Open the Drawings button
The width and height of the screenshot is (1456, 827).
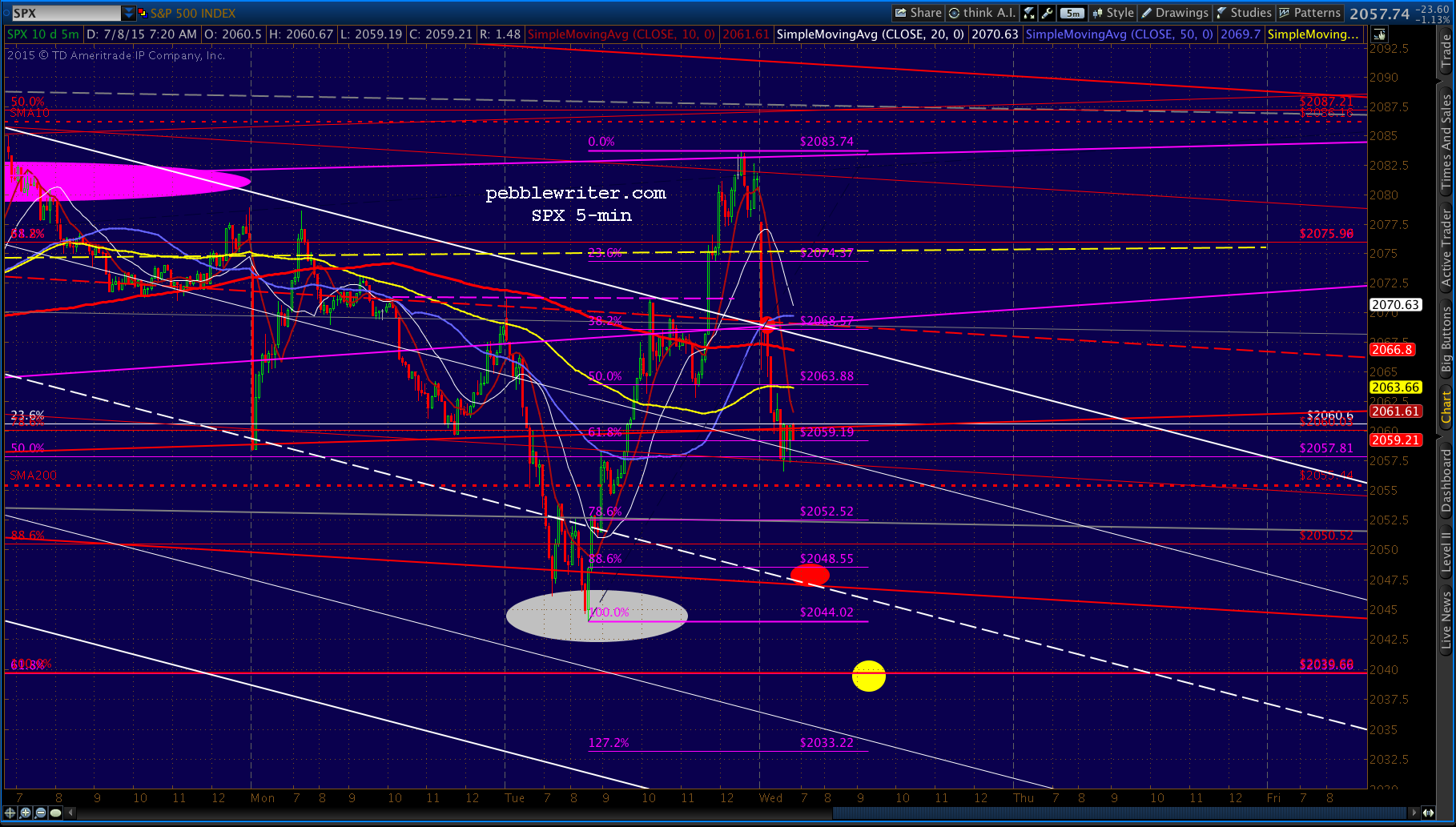[x=1175, y=13]
